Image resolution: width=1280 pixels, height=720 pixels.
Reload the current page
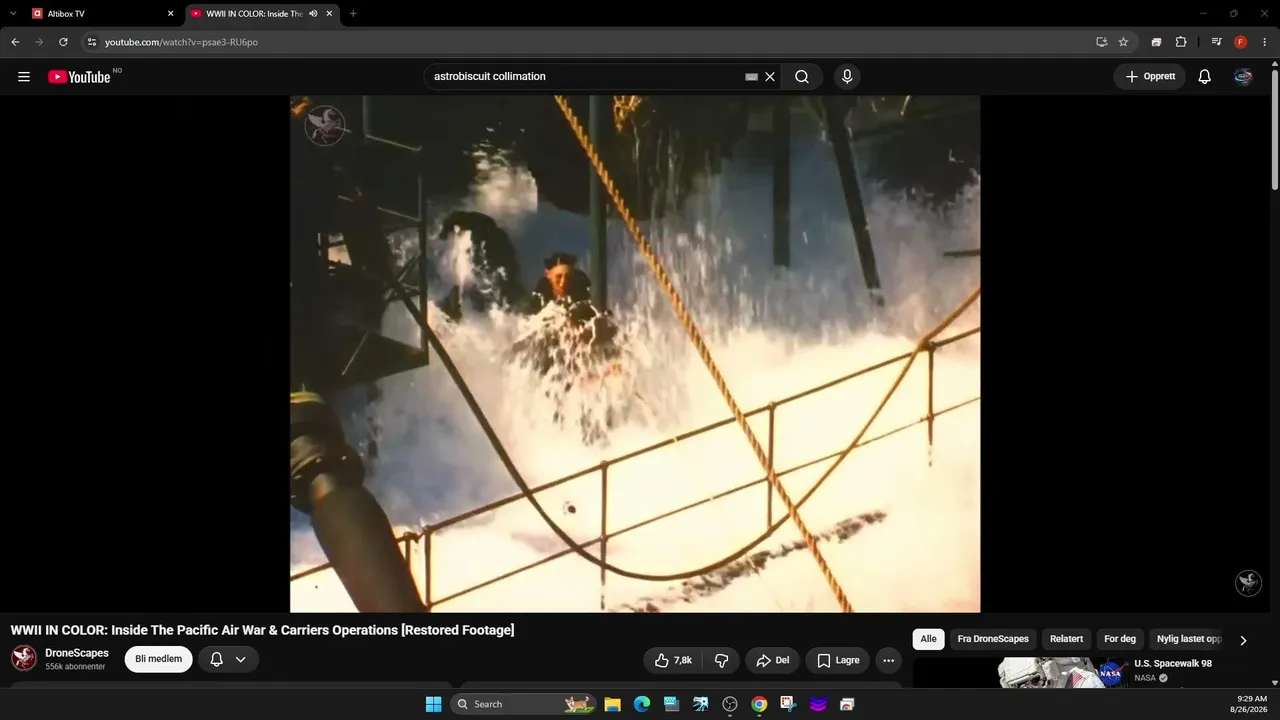pyautogui.click(x=63, y=42)
